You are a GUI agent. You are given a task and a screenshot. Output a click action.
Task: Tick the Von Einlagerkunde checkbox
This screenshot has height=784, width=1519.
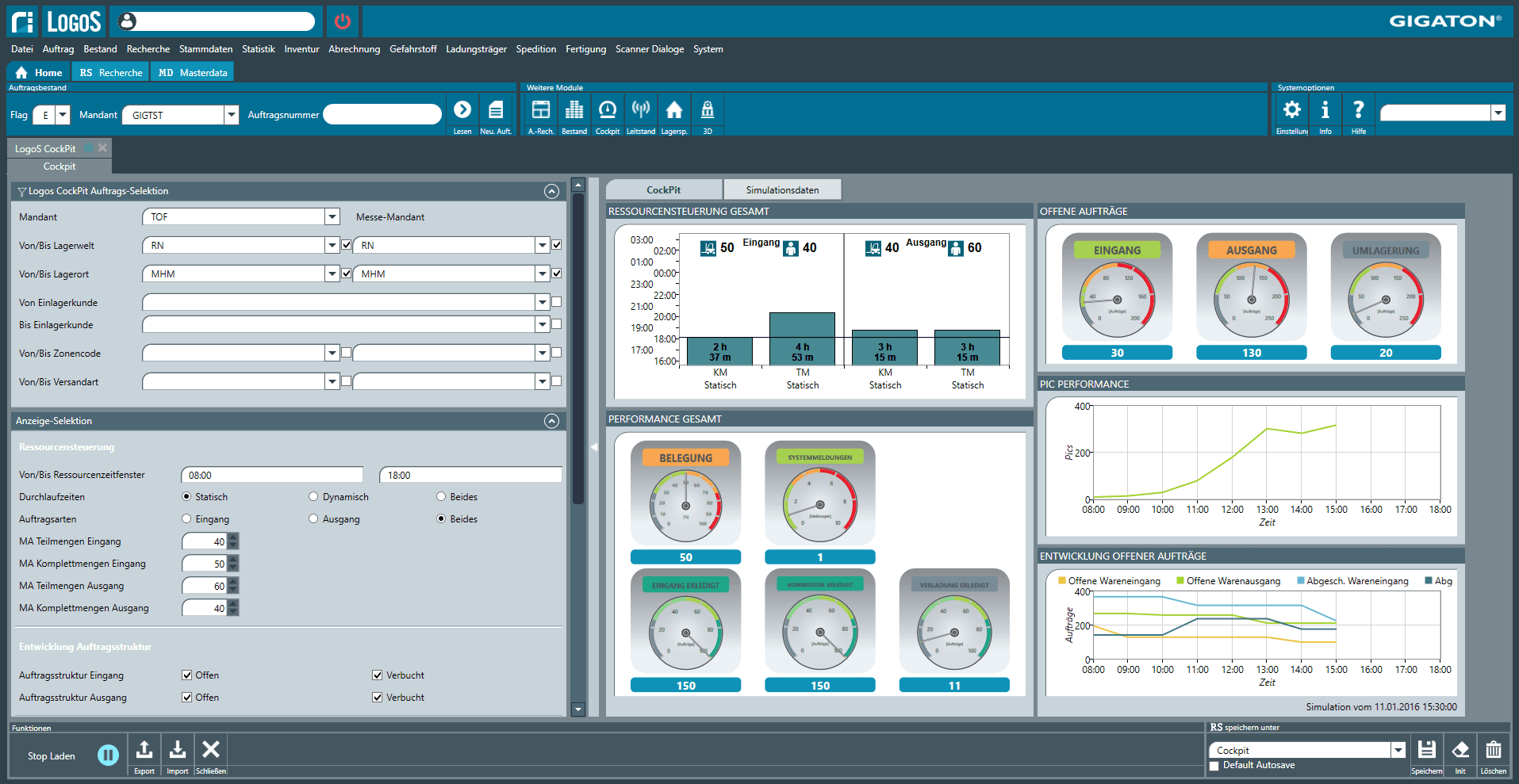[x=557, y=302]
